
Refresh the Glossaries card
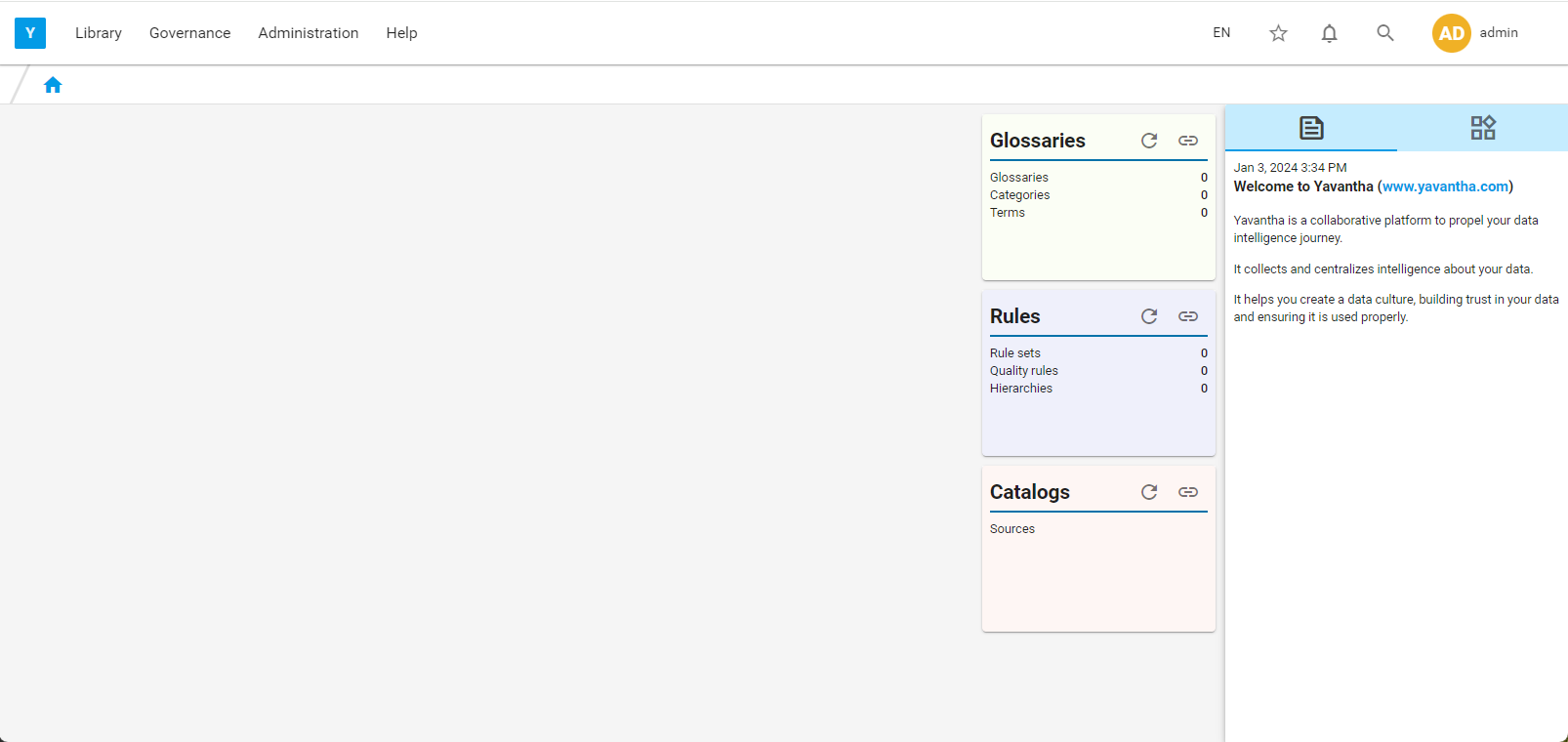click(x=1149, y=141)
